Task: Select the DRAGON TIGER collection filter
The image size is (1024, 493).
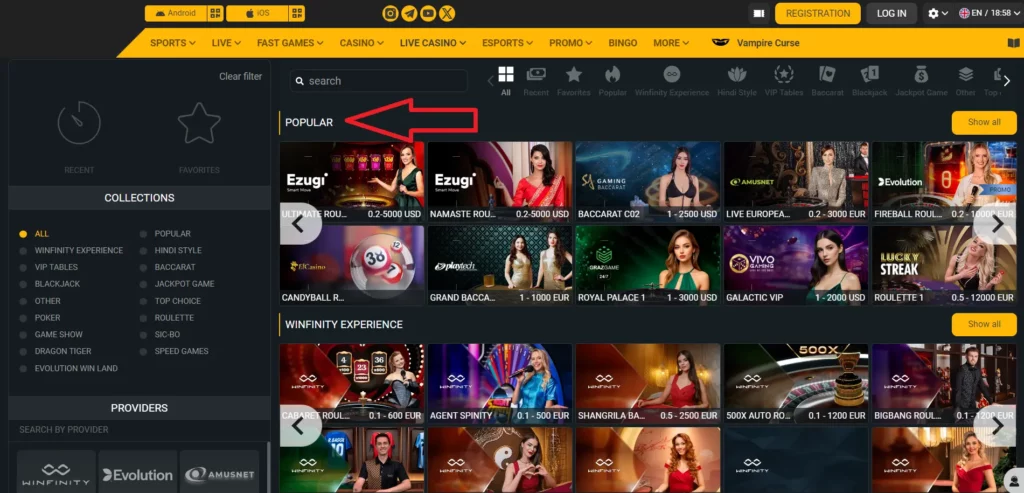Action: pyautogui.click(x=56, y=351)
